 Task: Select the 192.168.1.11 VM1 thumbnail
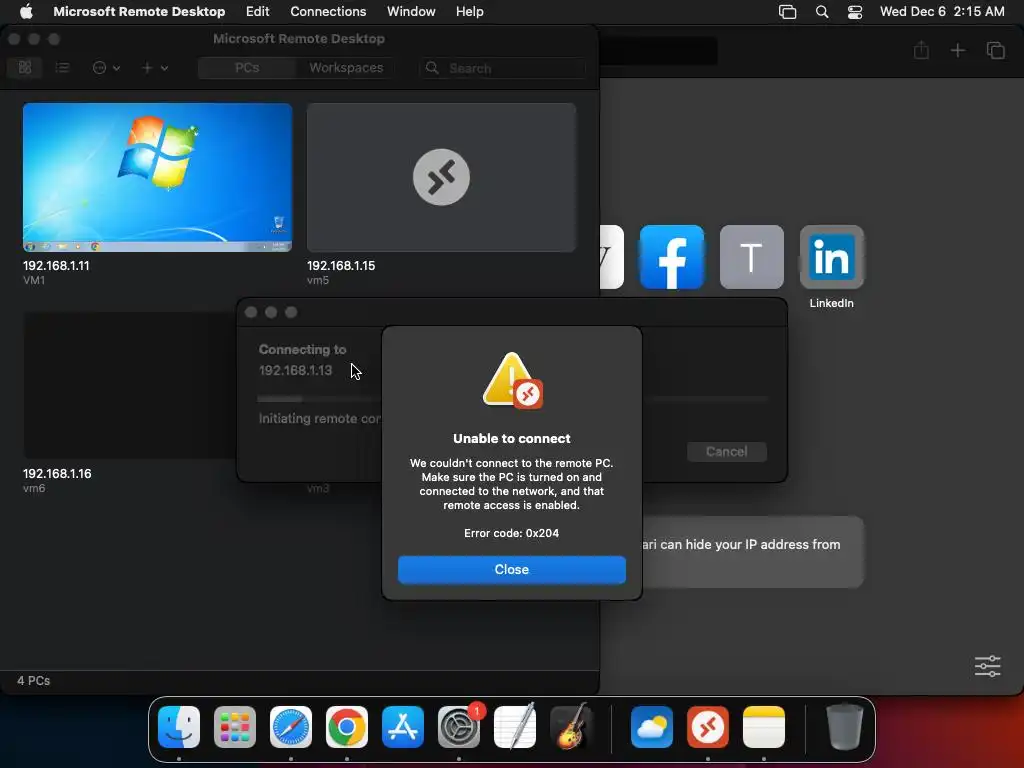click(x=157, y=177)
